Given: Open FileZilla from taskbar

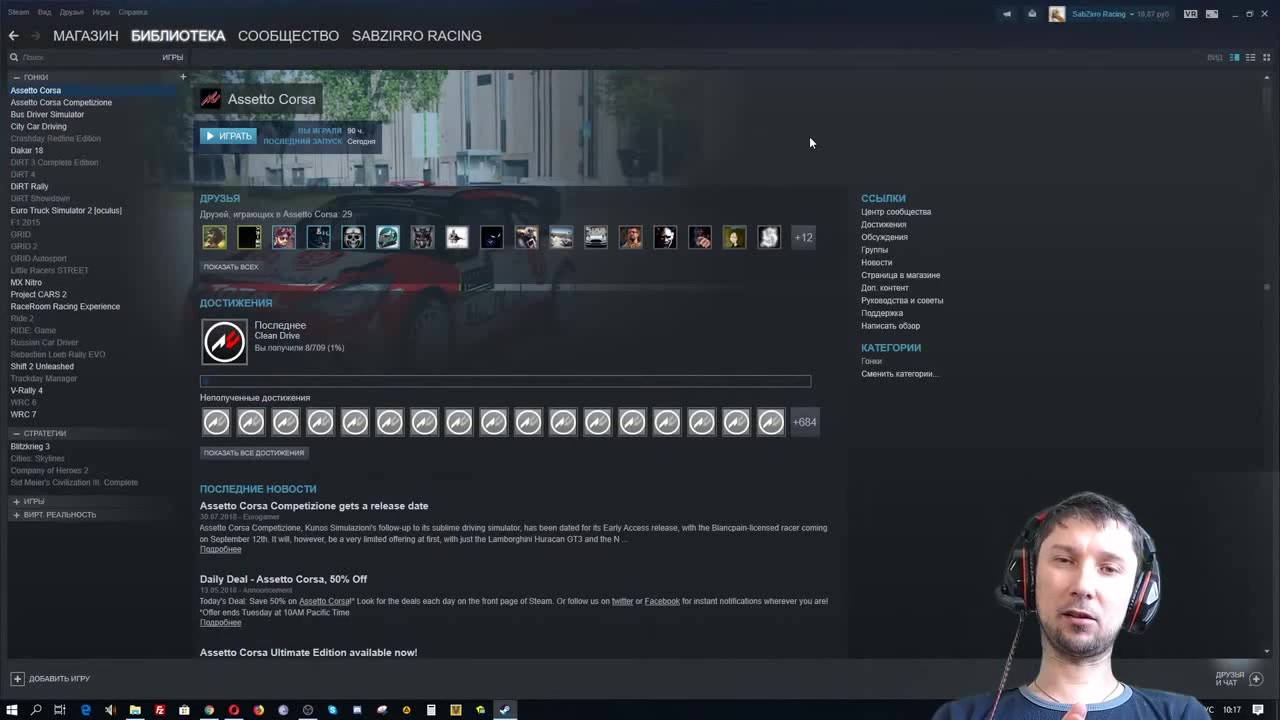Looking at the screenshot, I should [x=159, y=710].
